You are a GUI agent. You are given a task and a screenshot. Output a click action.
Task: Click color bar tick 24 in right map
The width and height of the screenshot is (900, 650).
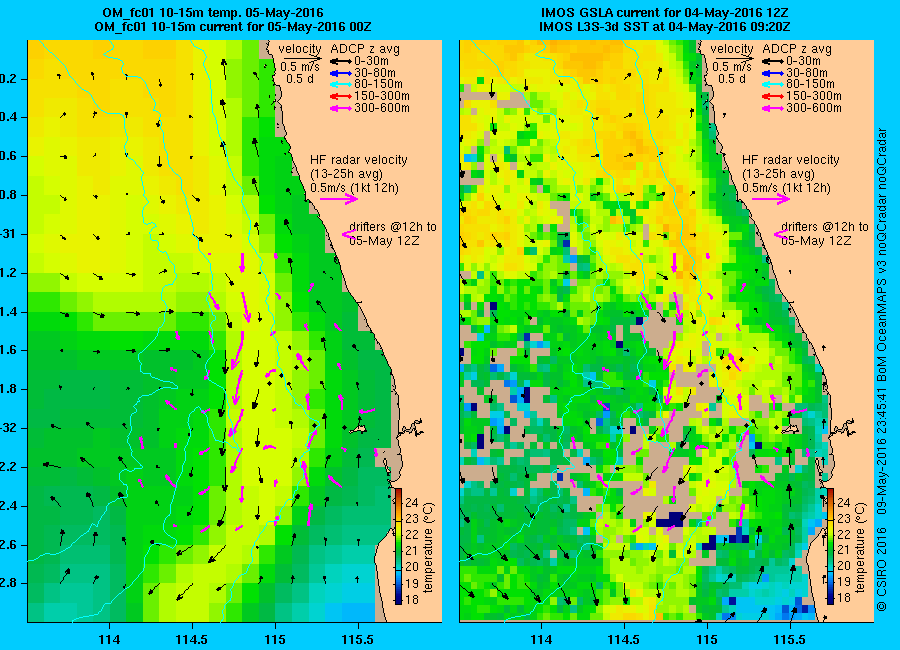[844, 503]
